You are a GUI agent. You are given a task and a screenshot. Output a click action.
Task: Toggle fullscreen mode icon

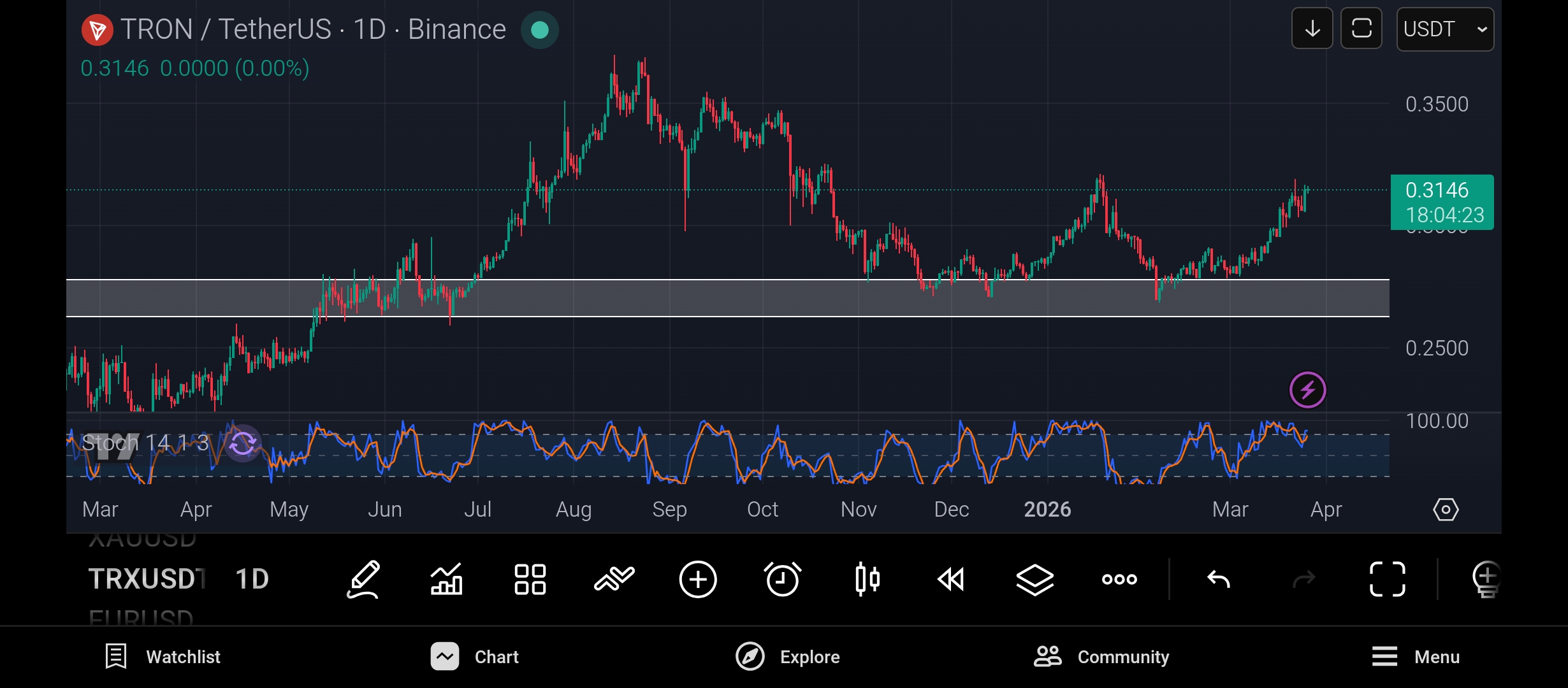pos(1387,579)
